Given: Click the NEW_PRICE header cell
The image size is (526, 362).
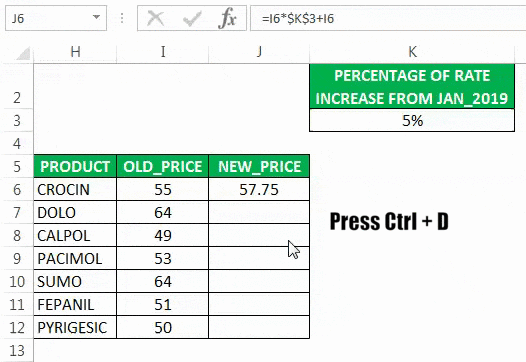Looking at the screenshot, I should (259, 166).
